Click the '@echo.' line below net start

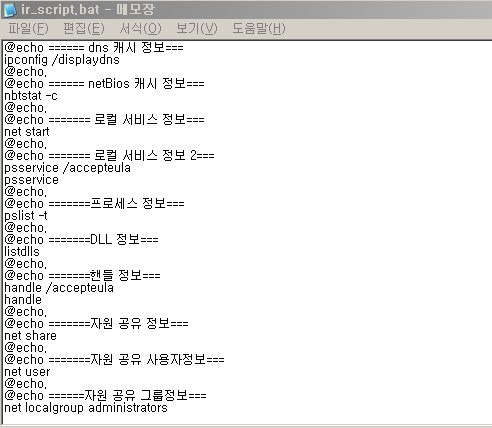pos(26,144)
